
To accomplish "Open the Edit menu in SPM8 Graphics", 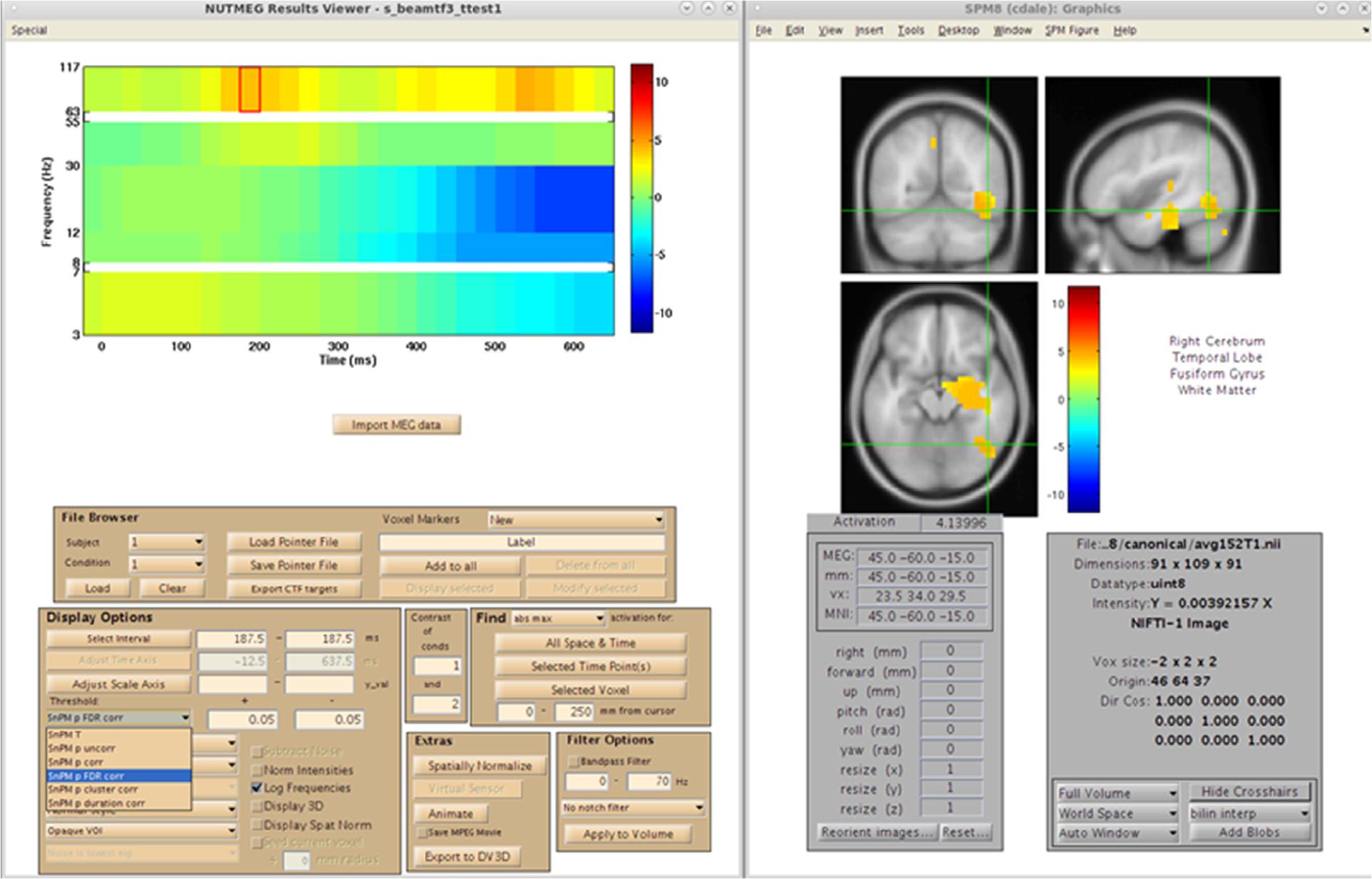I will coord(795,31).
